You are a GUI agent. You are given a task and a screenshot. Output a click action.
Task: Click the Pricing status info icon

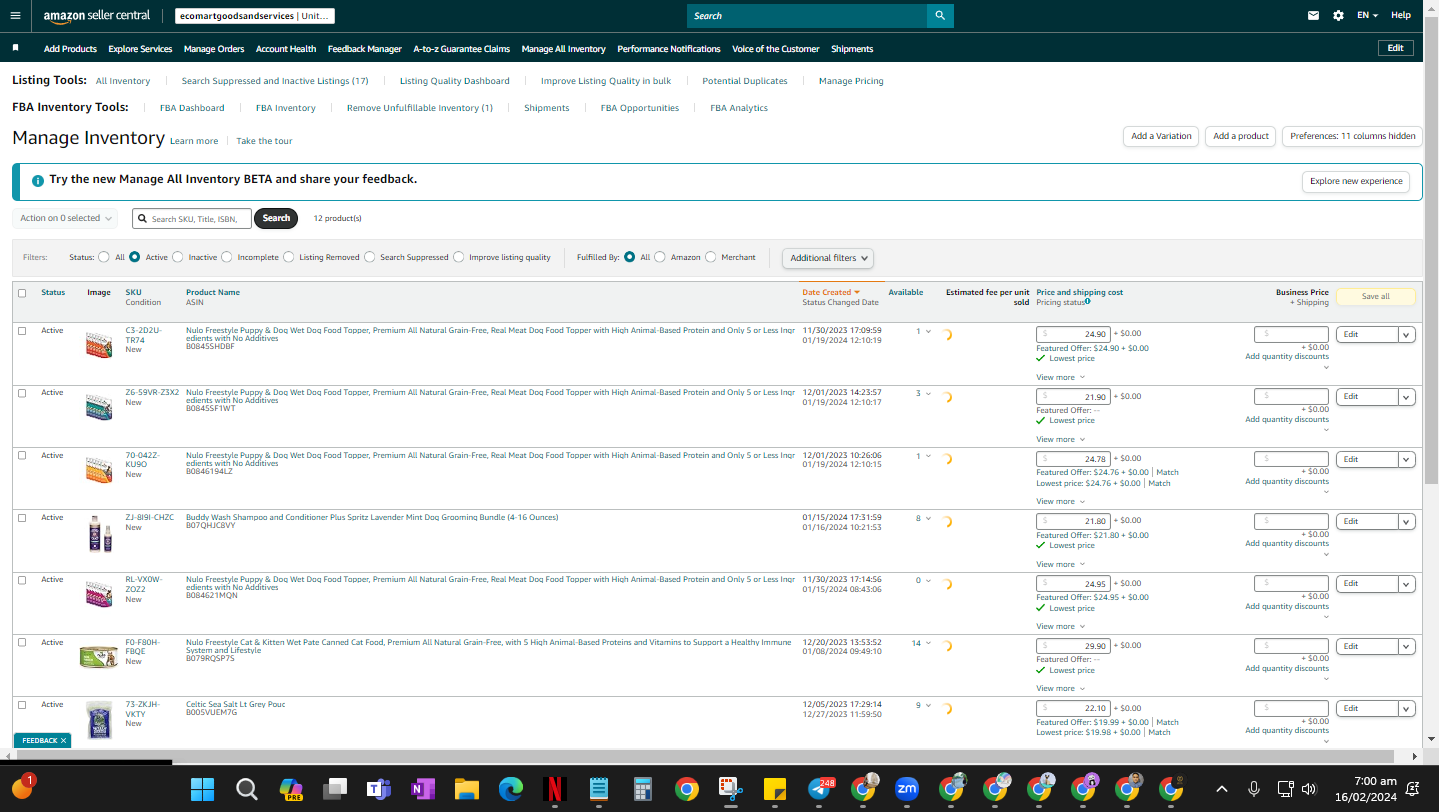[1087, 301]
